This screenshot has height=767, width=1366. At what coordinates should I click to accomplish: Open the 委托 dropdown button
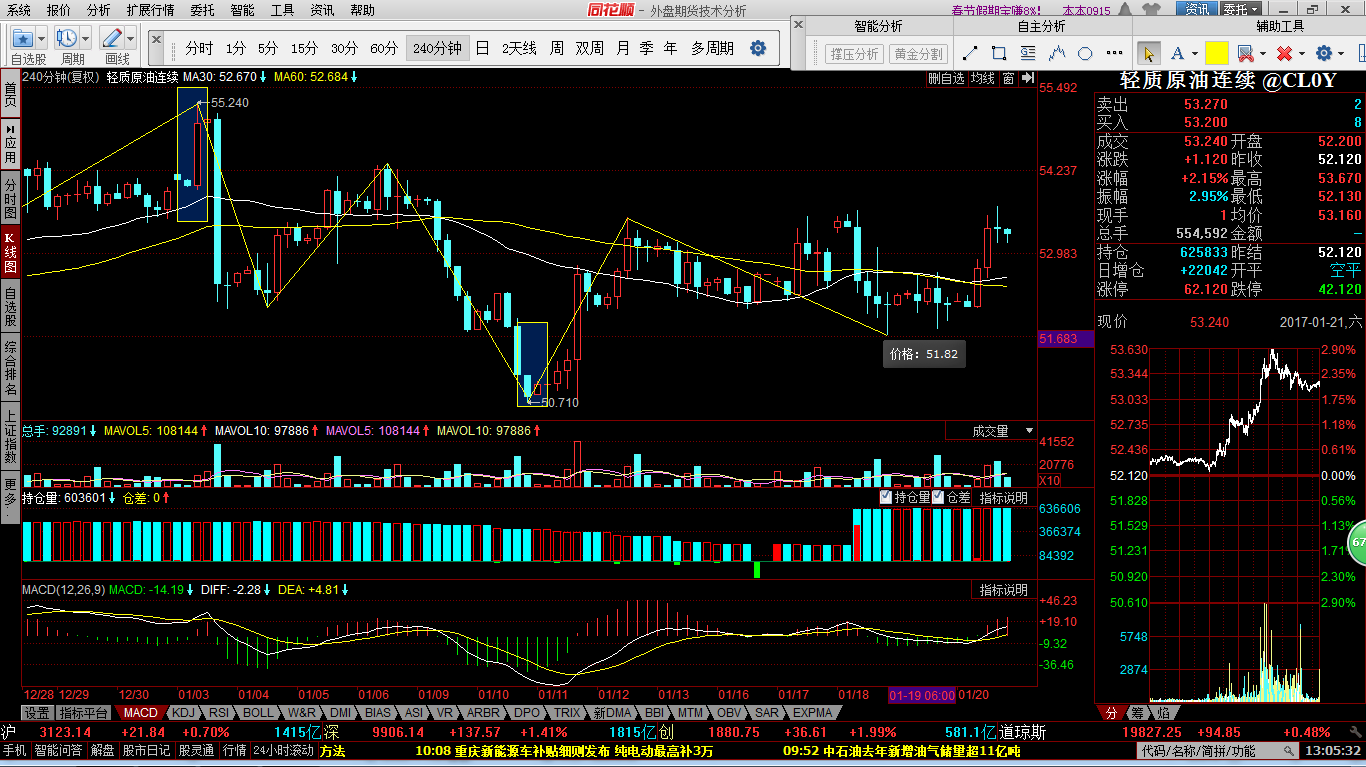pos(1240,9)
